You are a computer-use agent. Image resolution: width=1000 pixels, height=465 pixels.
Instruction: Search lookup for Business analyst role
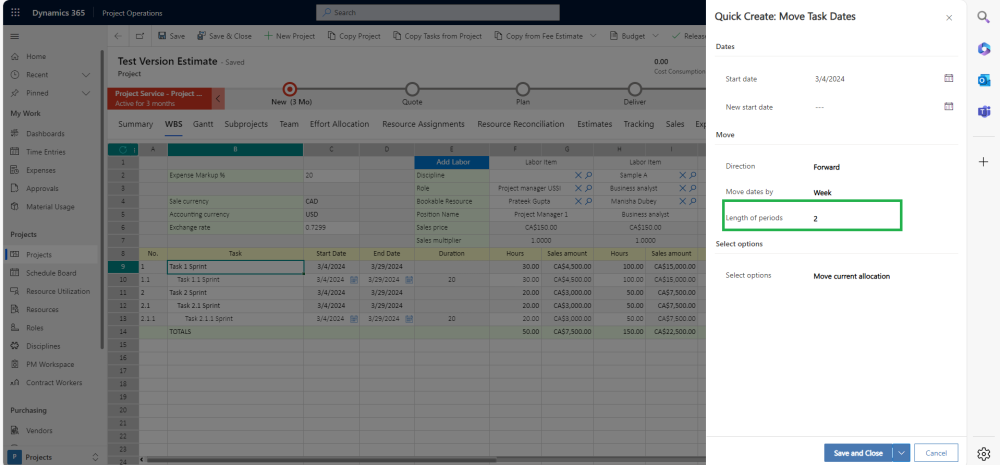point(693,188)
